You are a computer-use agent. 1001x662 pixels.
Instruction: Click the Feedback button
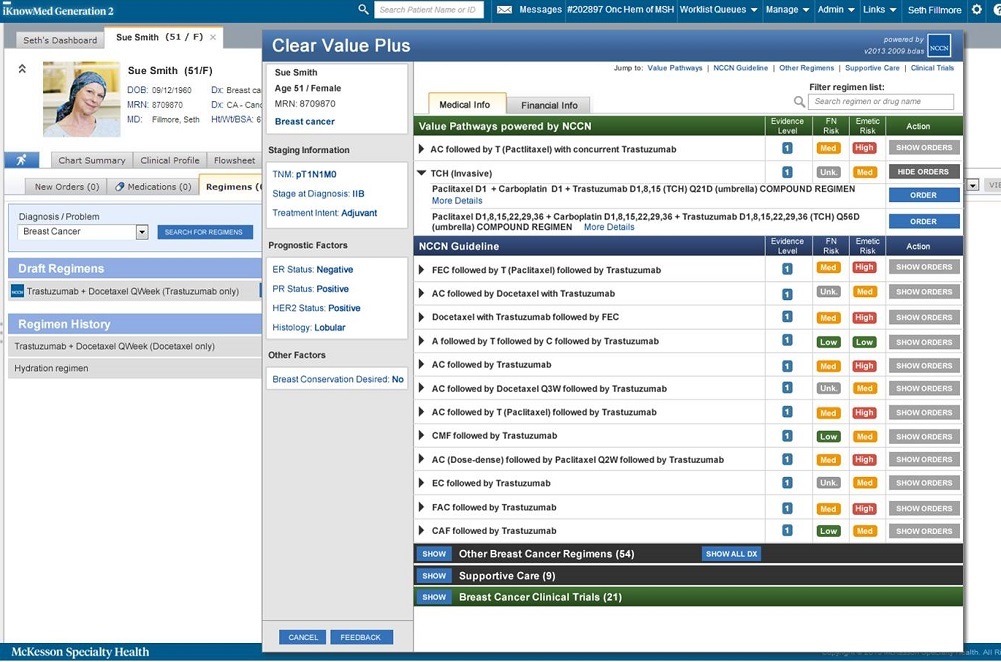[x=361, y=637]
